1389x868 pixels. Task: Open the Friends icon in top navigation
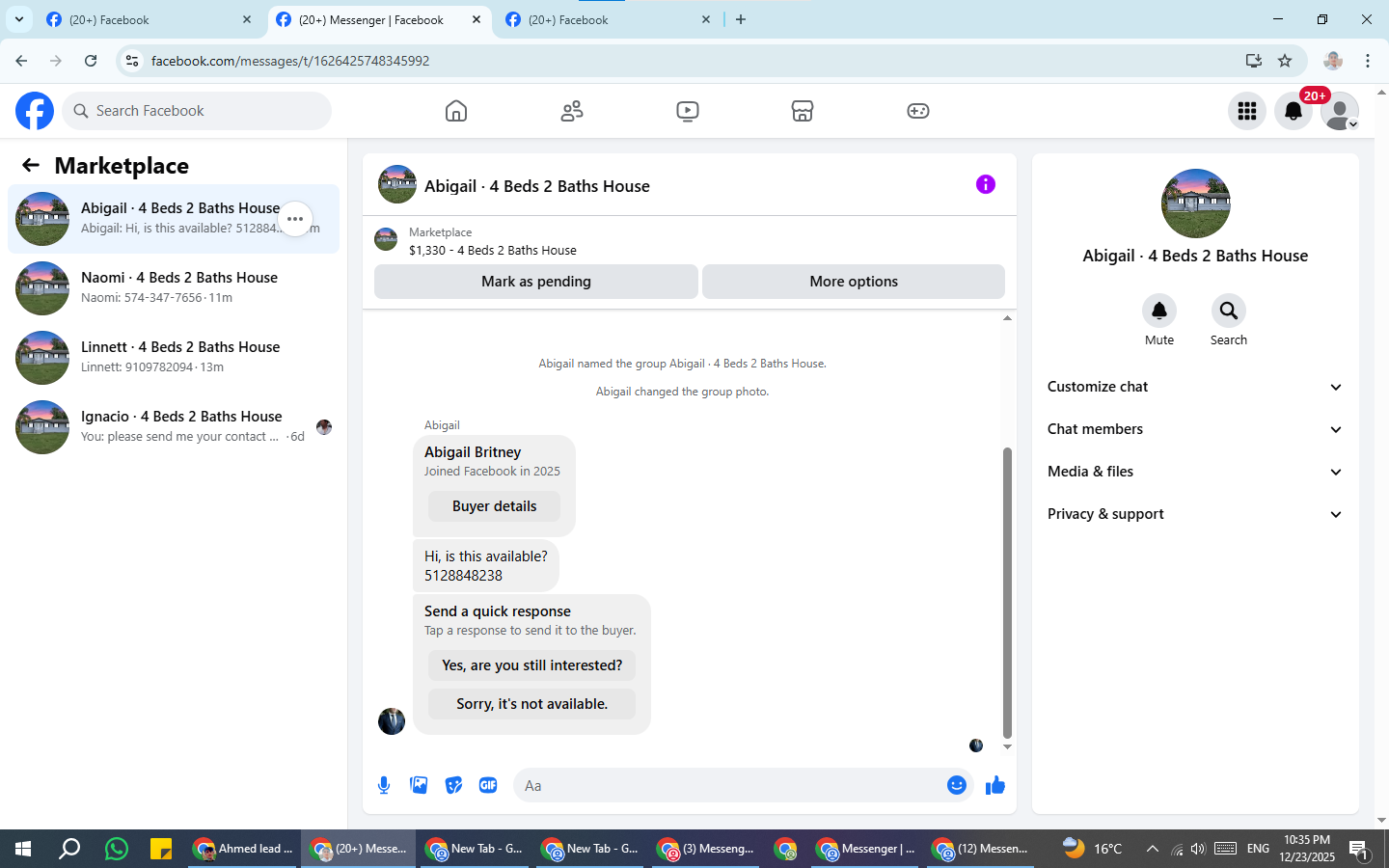pyautogui.click(x=572, y=111)
